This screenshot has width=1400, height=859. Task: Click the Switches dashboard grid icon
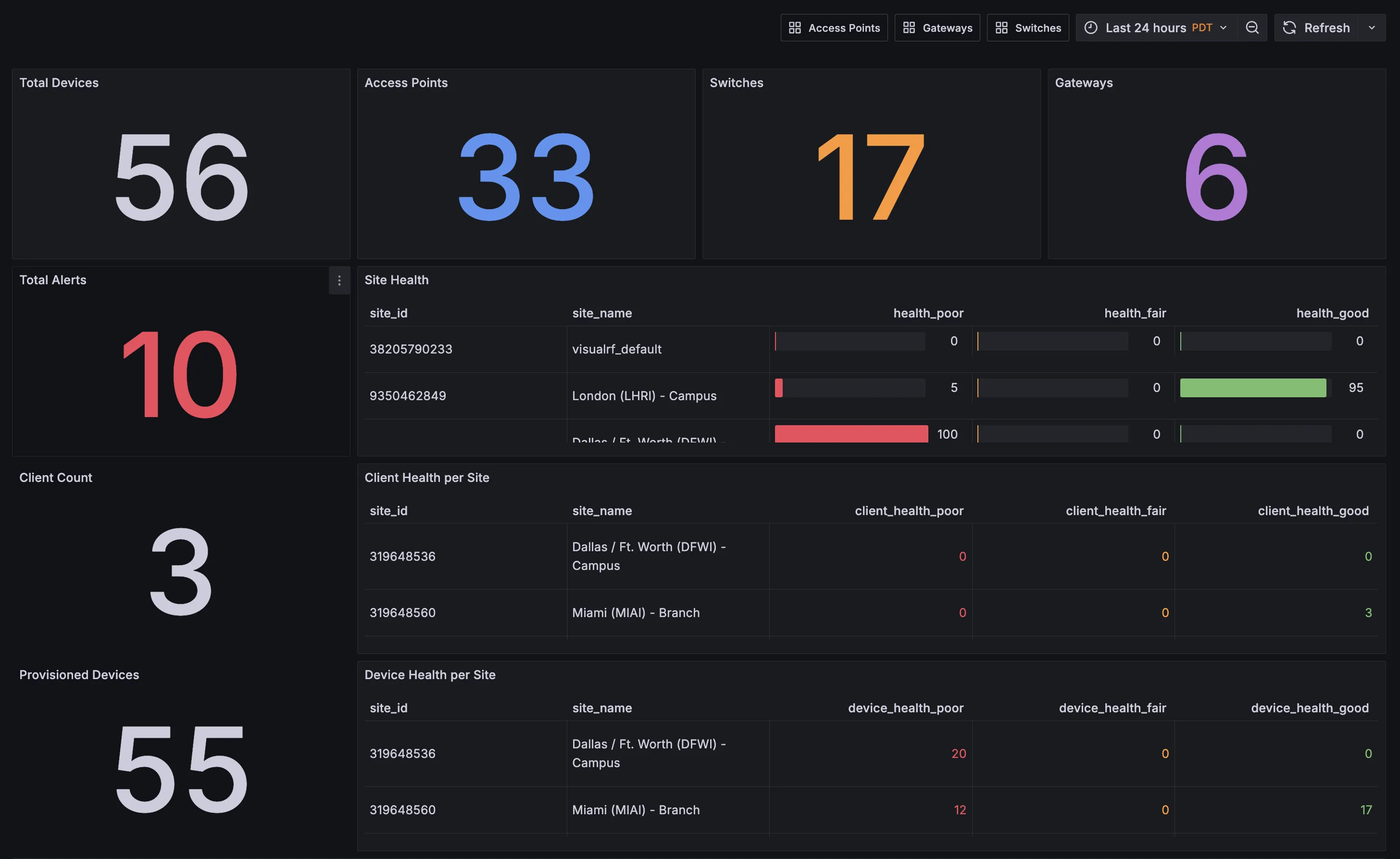[x=1002, y=28]
